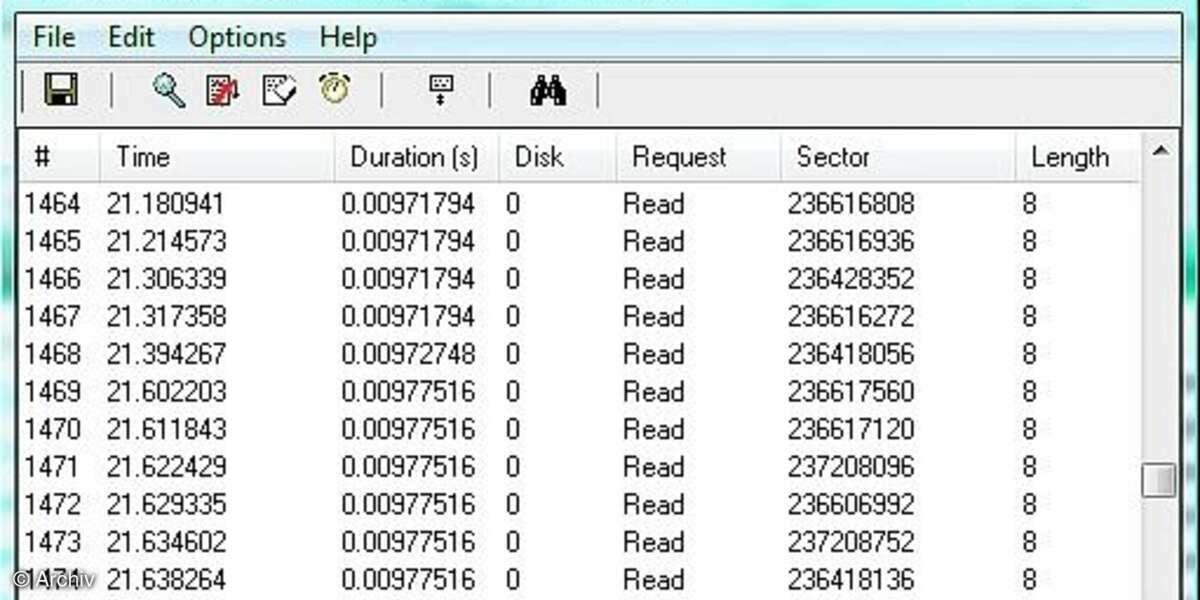
Task: Toggle duration display via the stopwatch icon
Action: point(335,90)
